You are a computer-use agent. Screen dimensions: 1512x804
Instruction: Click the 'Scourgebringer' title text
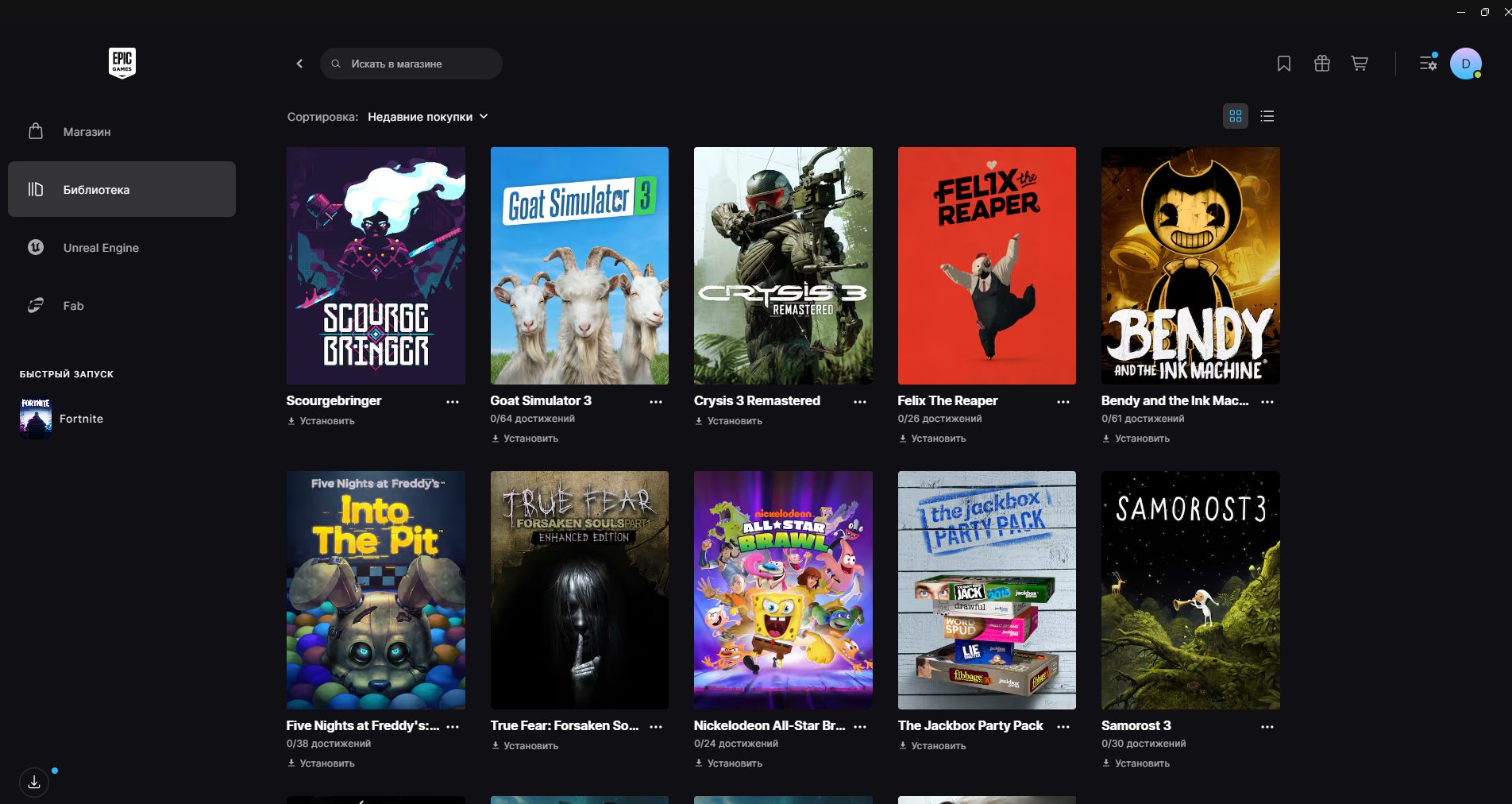tap(334, 401)
